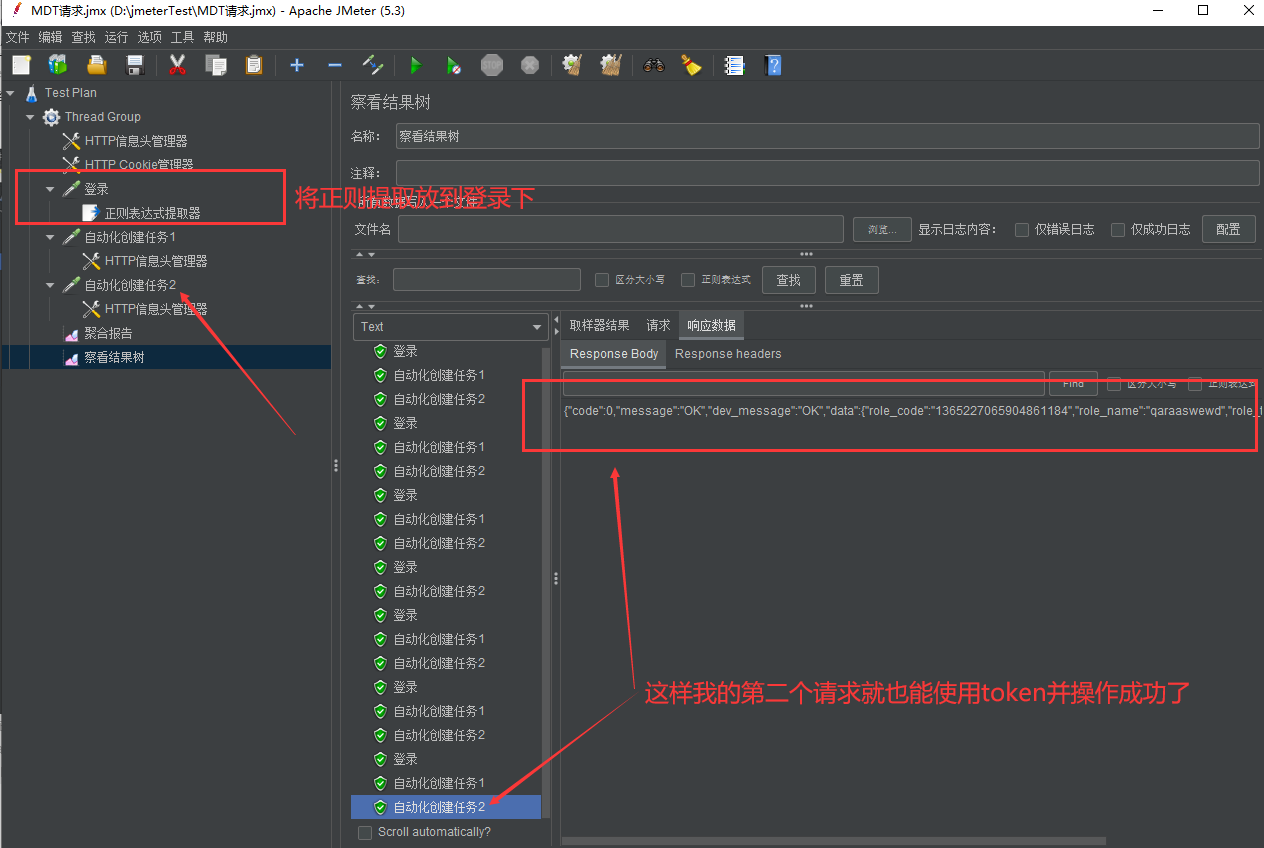Image resolution: width=1264 pixels, height=848 pixels.
Task: Collapse the 登录 sampler node
Action: tap(50, 189)
